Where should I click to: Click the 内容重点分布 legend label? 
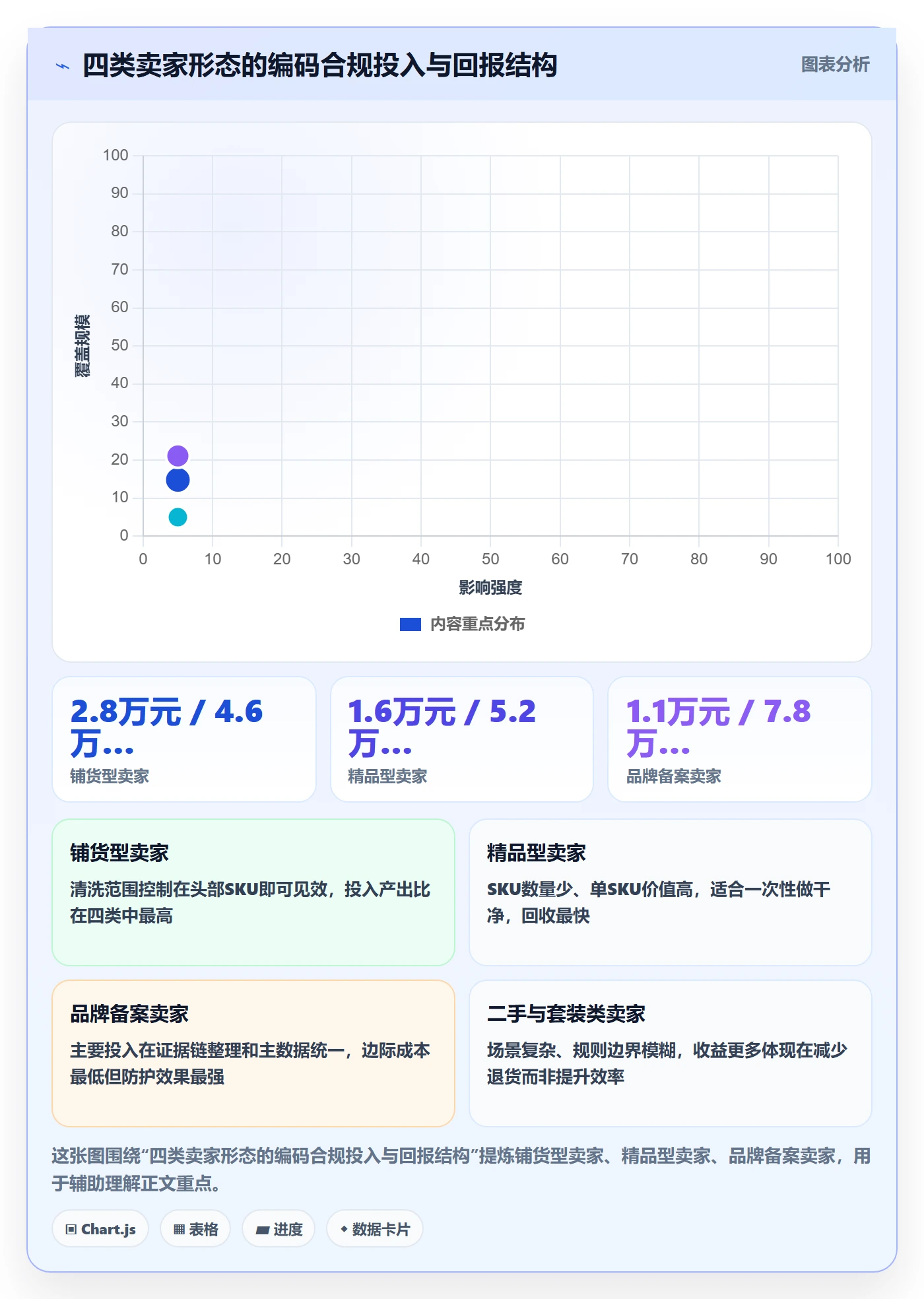pyautogui.click(x=477, y=624)
